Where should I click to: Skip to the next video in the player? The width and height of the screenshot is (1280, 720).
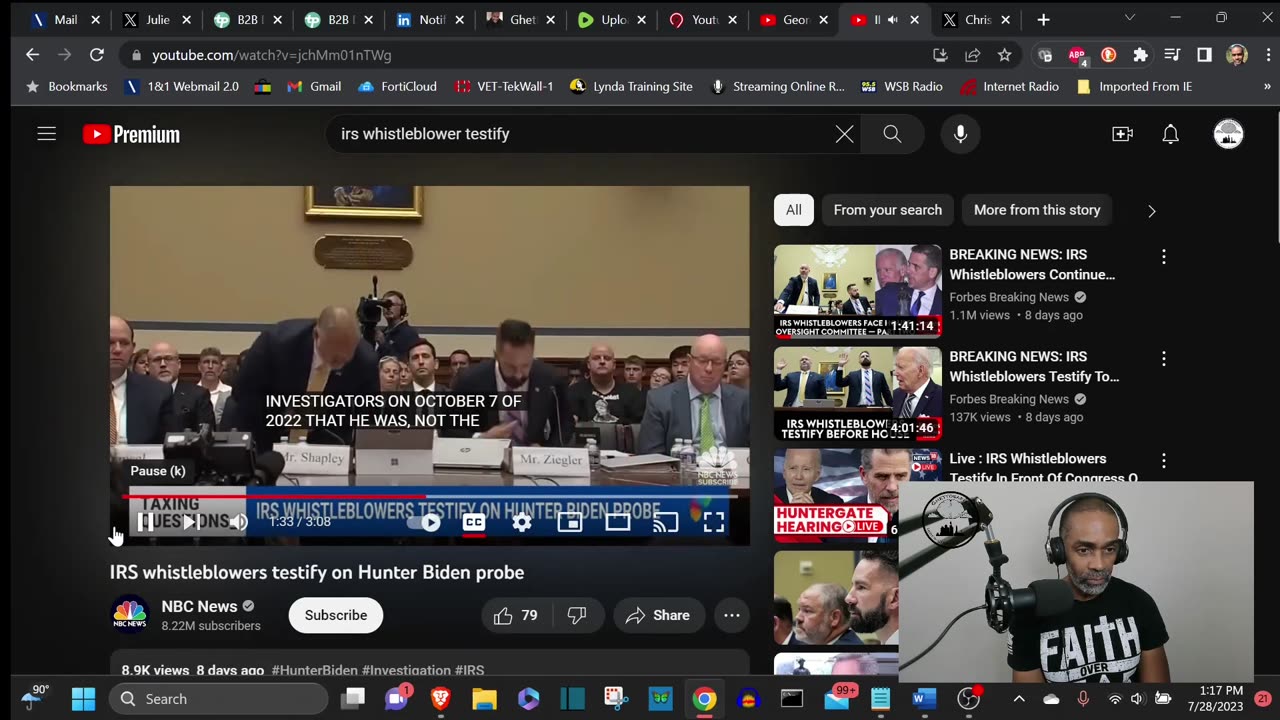pyautogui.click(x=190, y=521)
